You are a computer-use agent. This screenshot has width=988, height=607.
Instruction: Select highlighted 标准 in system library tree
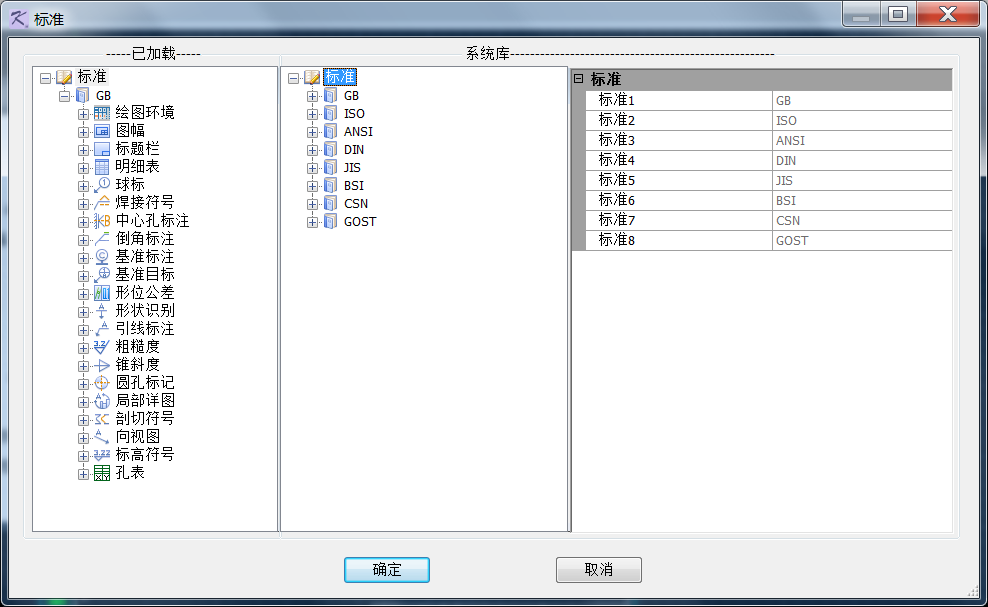pyautogui.click(x=340, y=77)
